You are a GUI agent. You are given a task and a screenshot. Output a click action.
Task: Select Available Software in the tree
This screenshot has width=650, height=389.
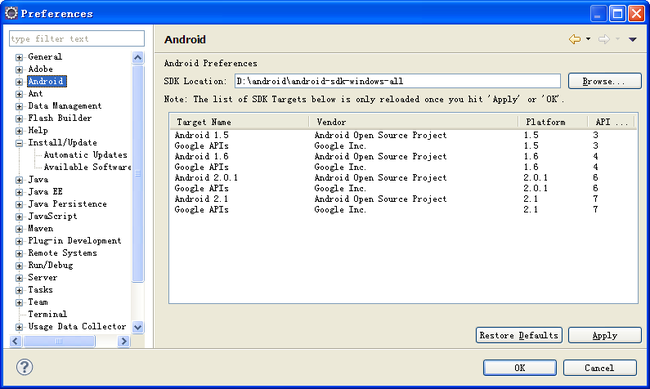[87, 167]
